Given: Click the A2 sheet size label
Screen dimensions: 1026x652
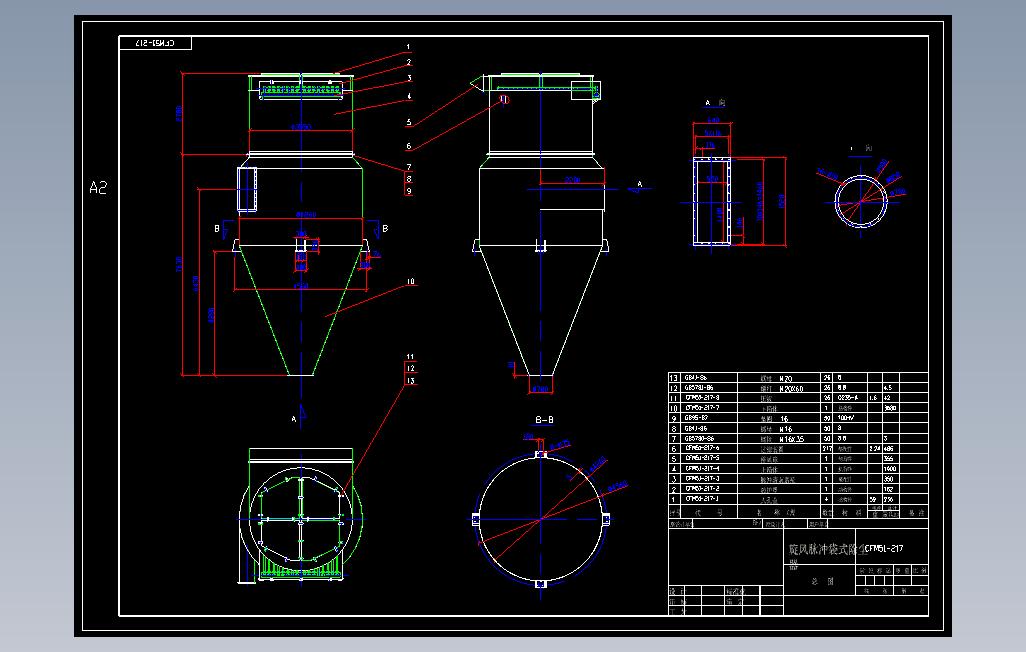Looking at the screenshot, I should pyautogui.click(x=97, y=188).
